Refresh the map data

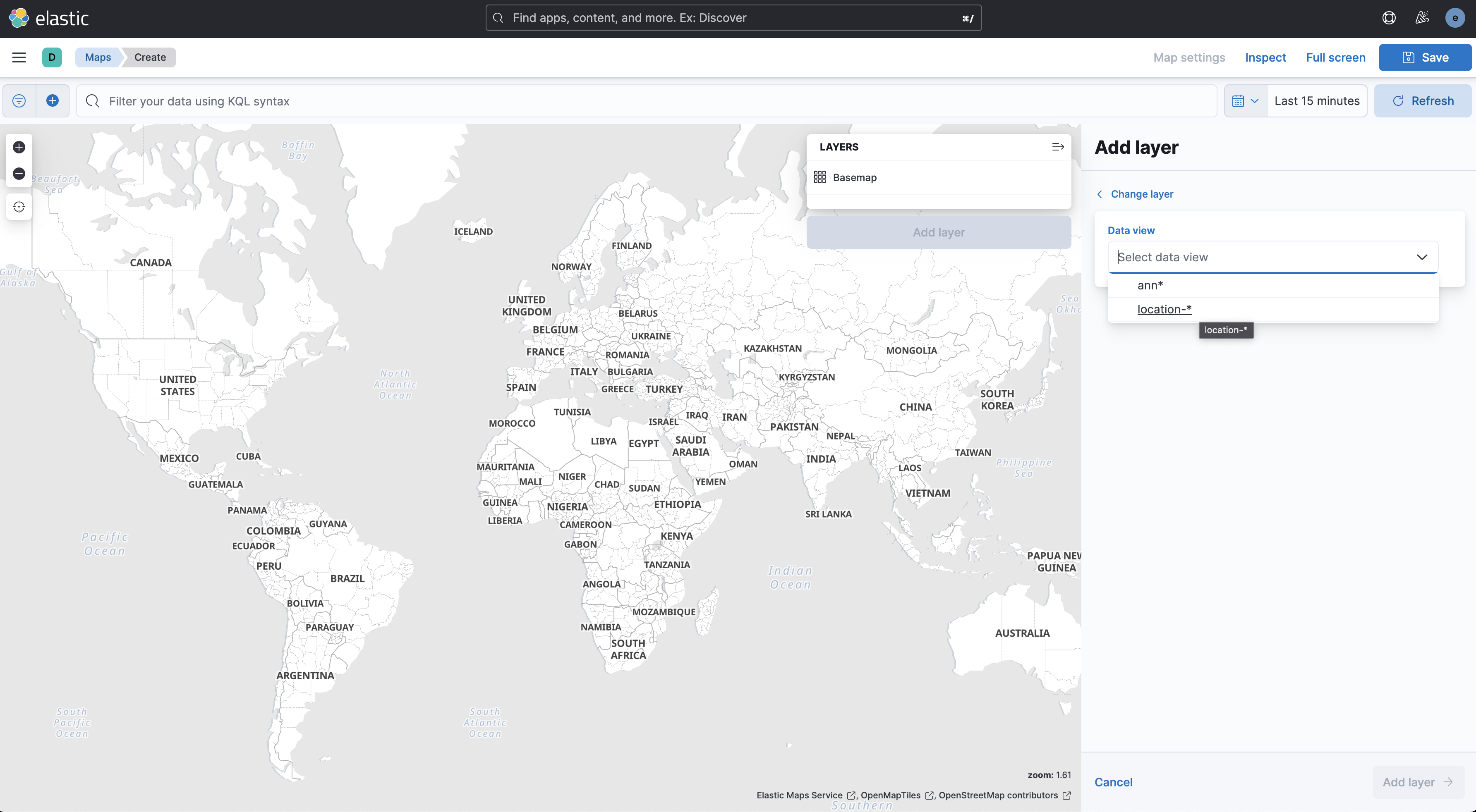coord(1423,101)
